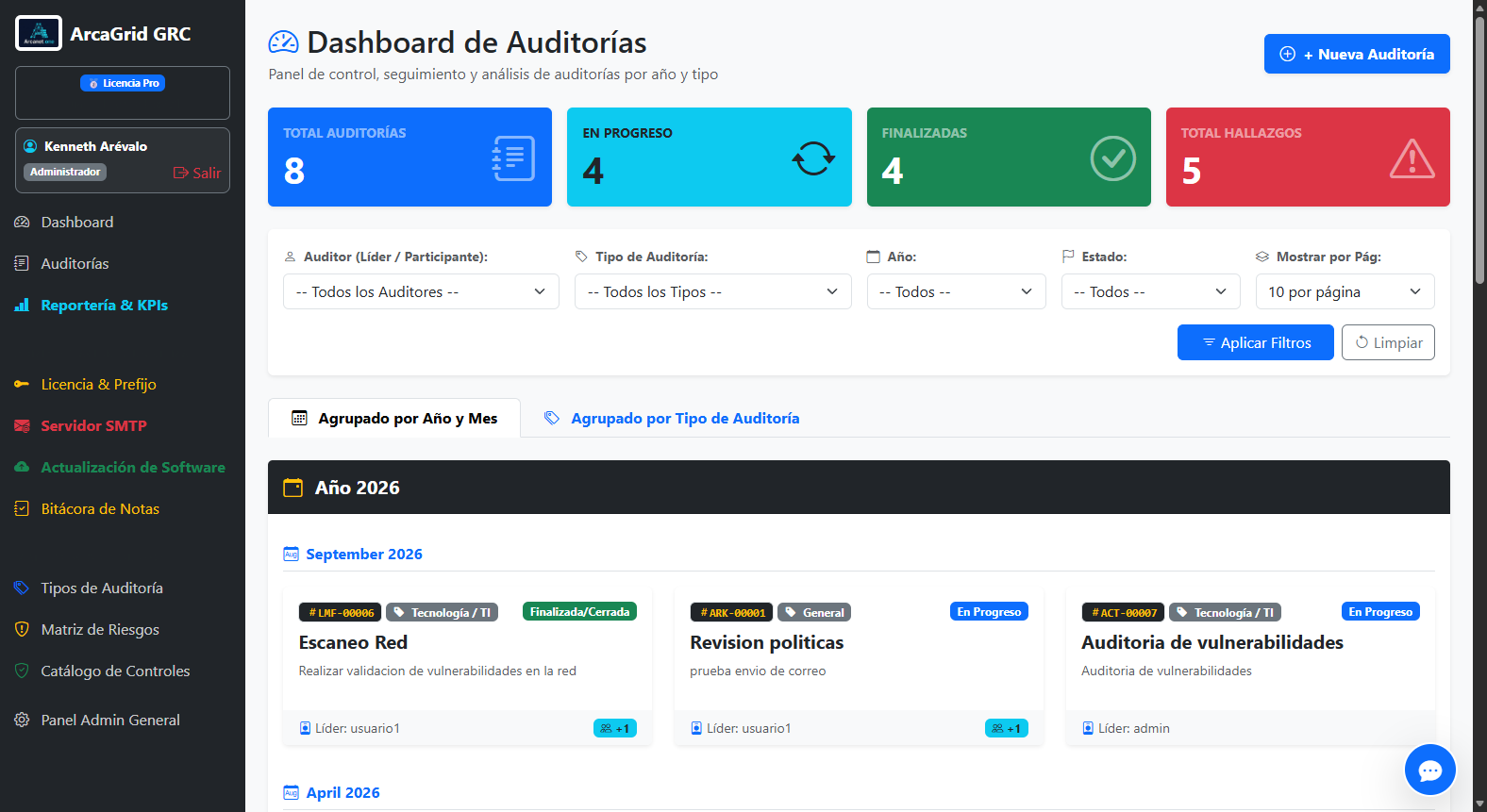Open the Escaneo Red audit card title
Screen dimensions: 1487x812
[353, 642]
